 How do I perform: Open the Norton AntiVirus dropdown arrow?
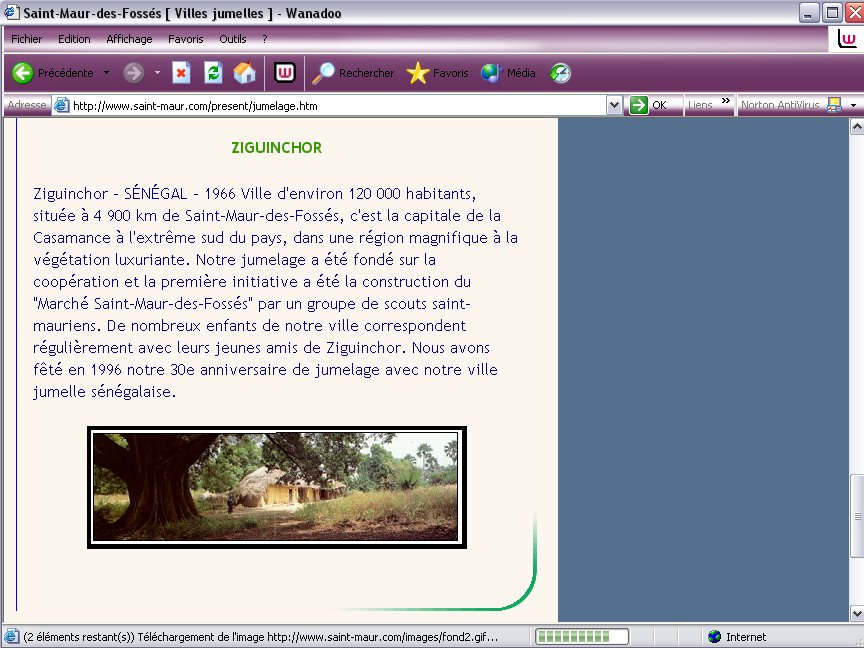click(x=854, y=105)
